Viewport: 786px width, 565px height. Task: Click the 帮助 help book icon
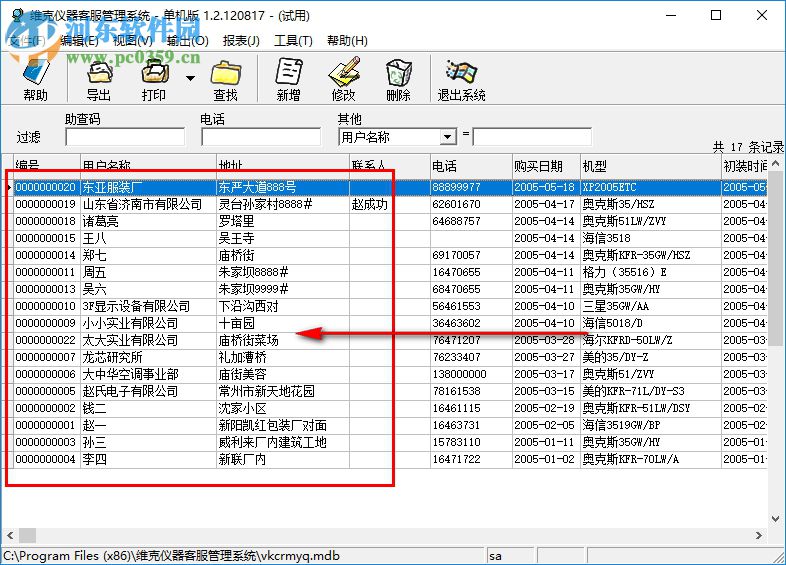tap(36, 73)
